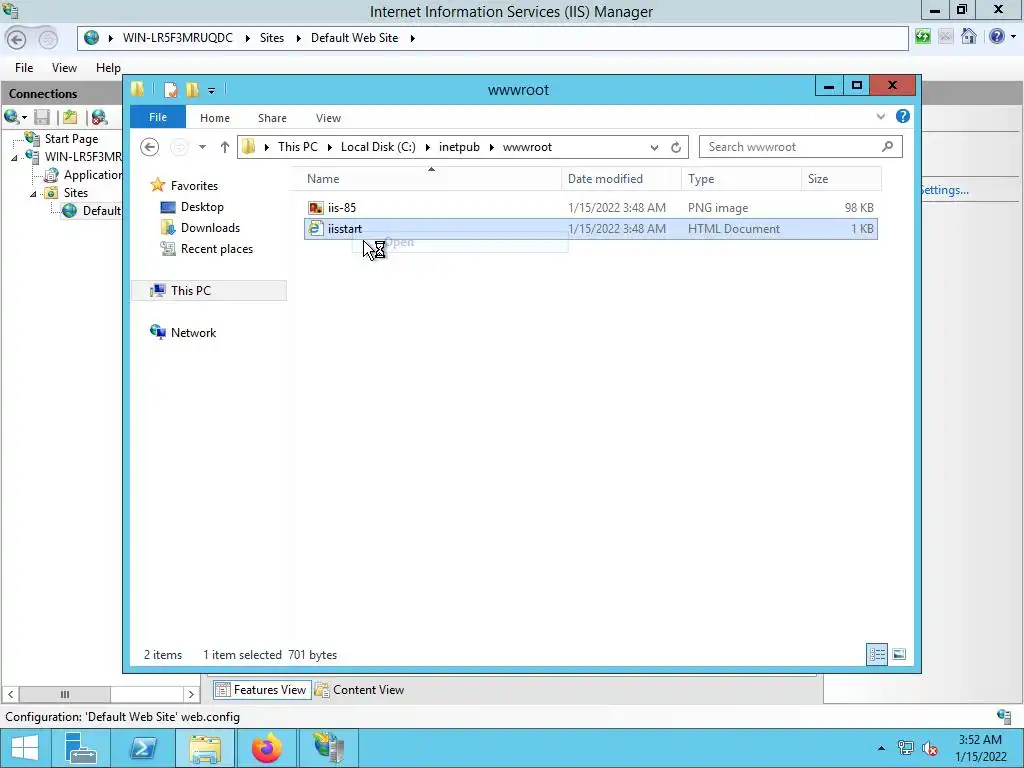The height and width of the screenshot is (768, 1024).
Task: Select Network in navigation pane
Action: pyautogui.click(x=193, y=332)
